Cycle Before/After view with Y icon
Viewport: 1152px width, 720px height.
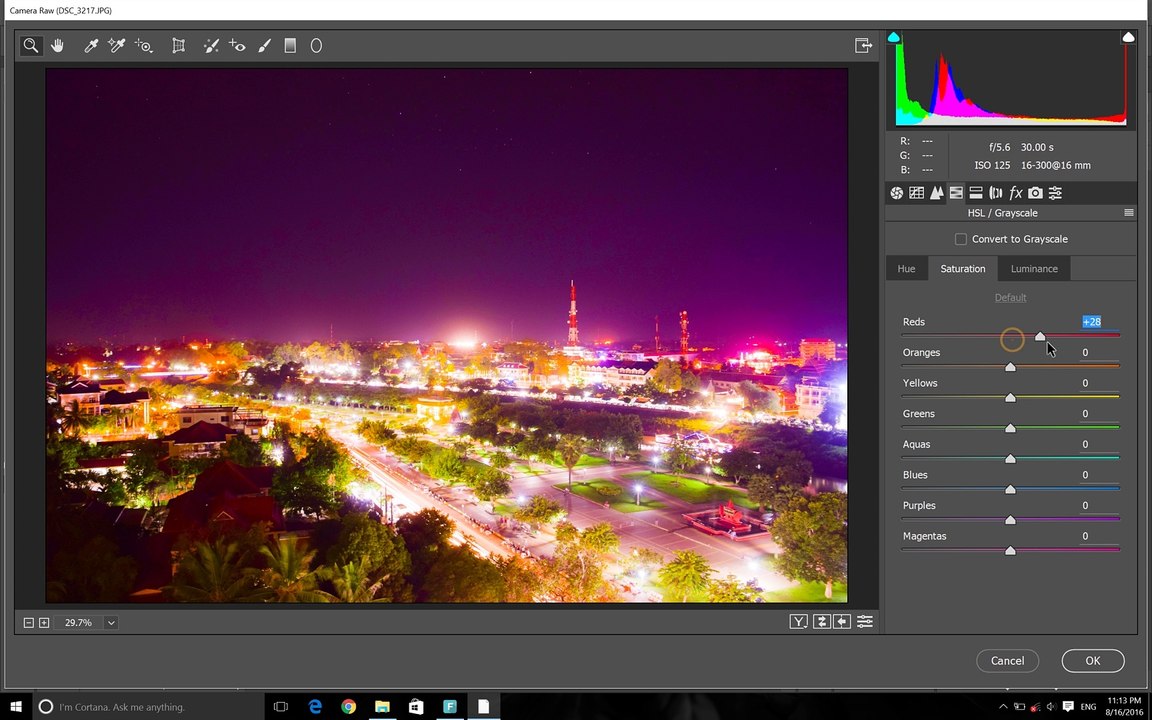[799, 622]
